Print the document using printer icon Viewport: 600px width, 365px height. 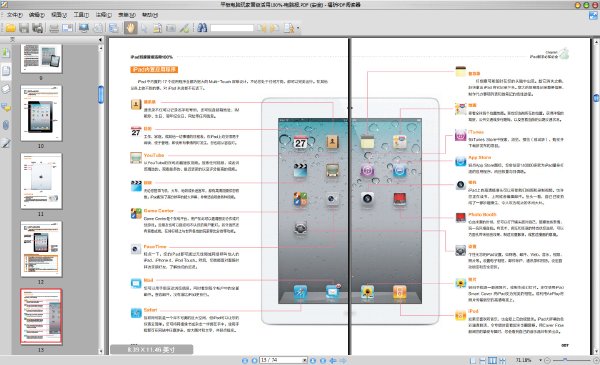tap(54, 28)
